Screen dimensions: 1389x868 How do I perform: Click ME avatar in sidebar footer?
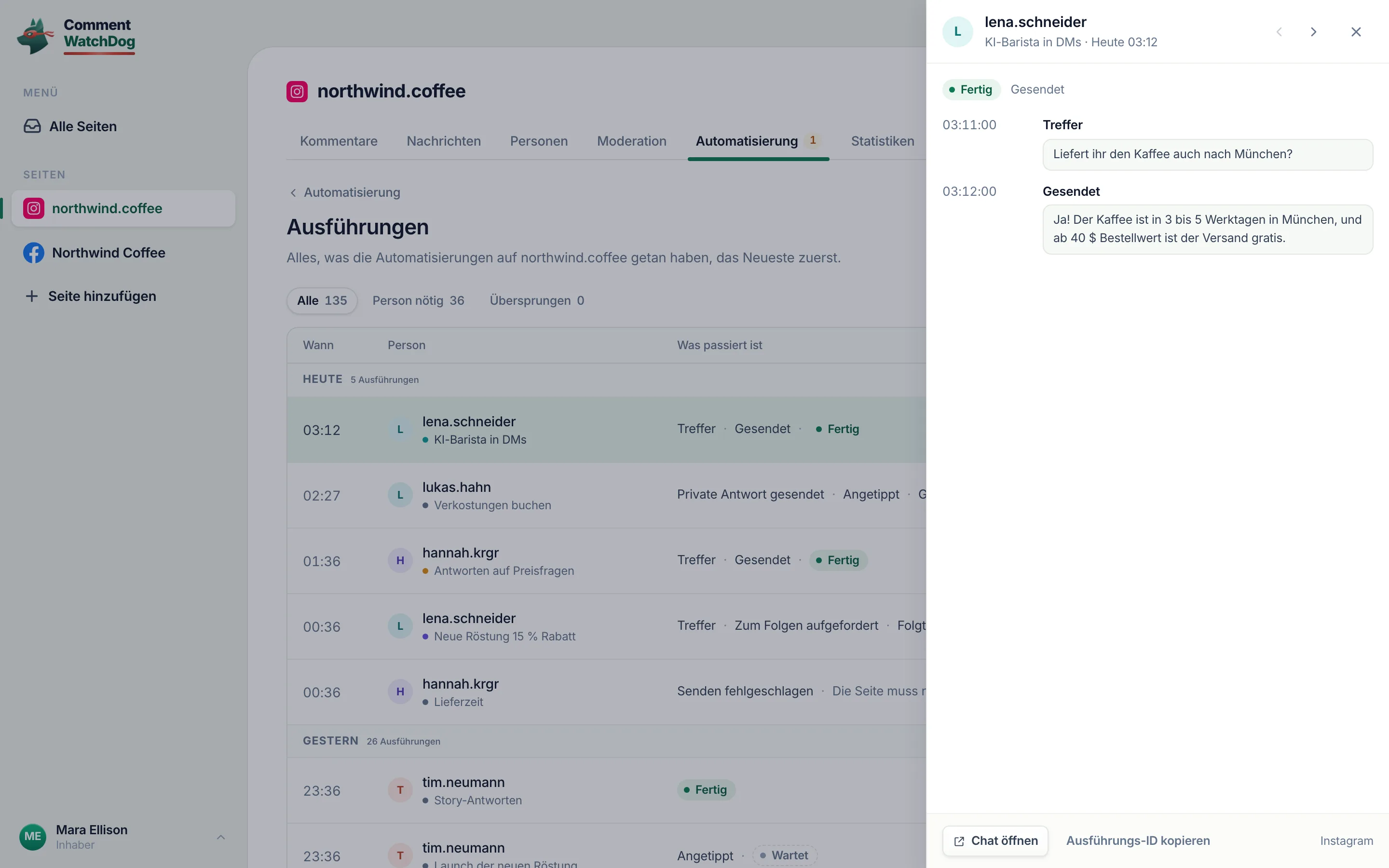[x=33, y=837]
